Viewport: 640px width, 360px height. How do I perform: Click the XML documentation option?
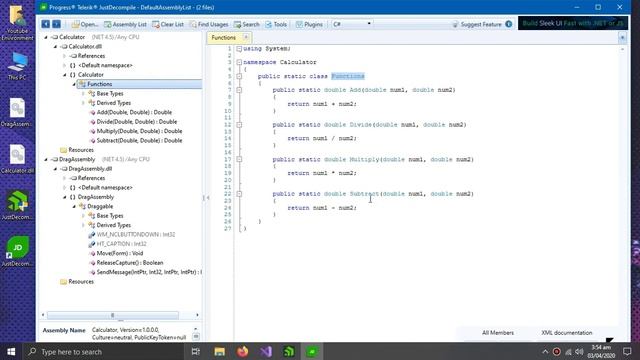567,333
